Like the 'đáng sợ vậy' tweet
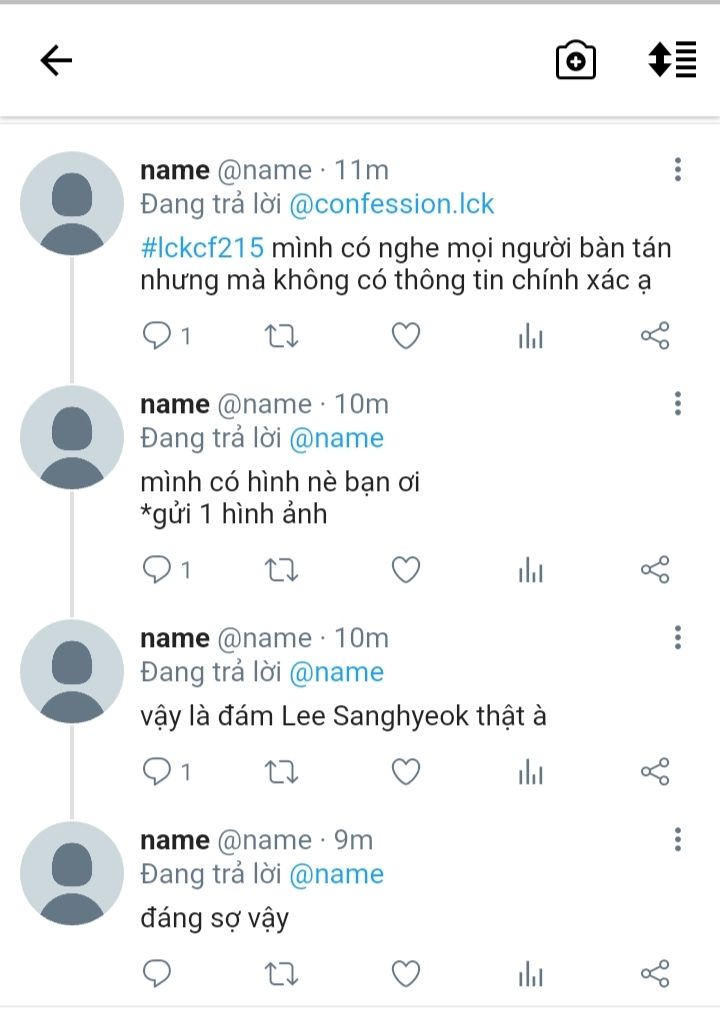The height and width of the screenshot is (1009, 720). (405, 973)
